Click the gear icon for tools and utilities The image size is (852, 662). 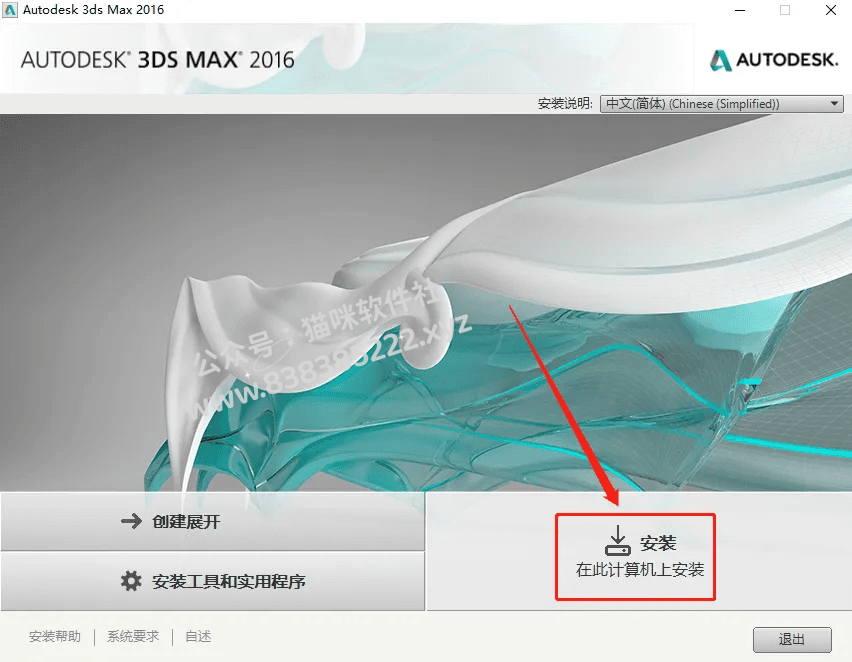click(131, 580)
